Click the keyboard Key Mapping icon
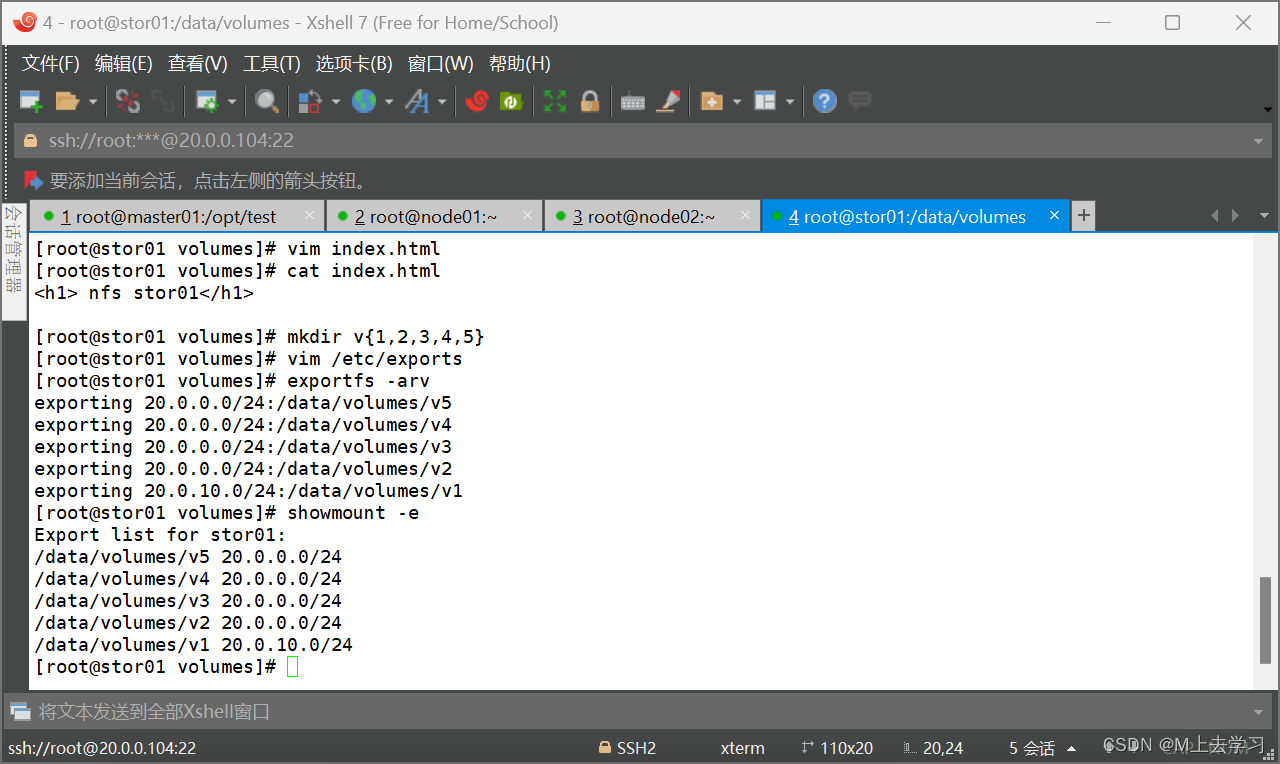 point(633,102)
